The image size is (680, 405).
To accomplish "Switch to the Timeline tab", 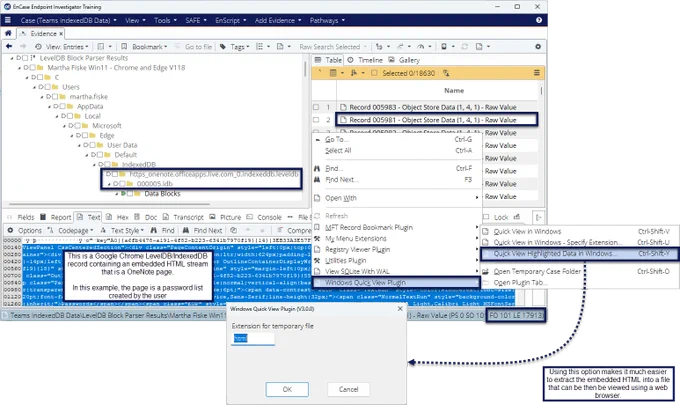I will pos(366,60).
